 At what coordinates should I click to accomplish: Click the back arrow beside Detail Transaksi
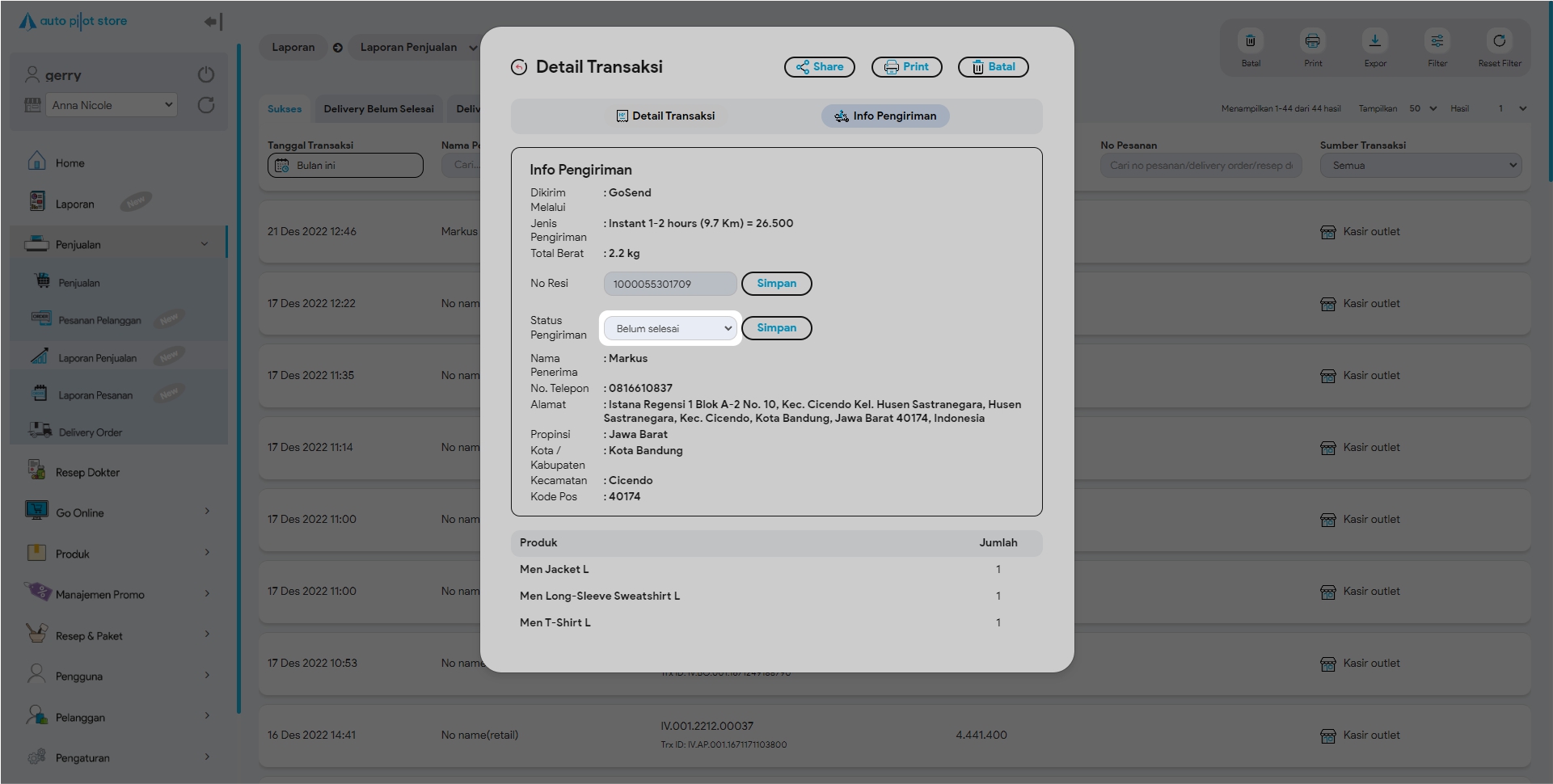(519, 67)
